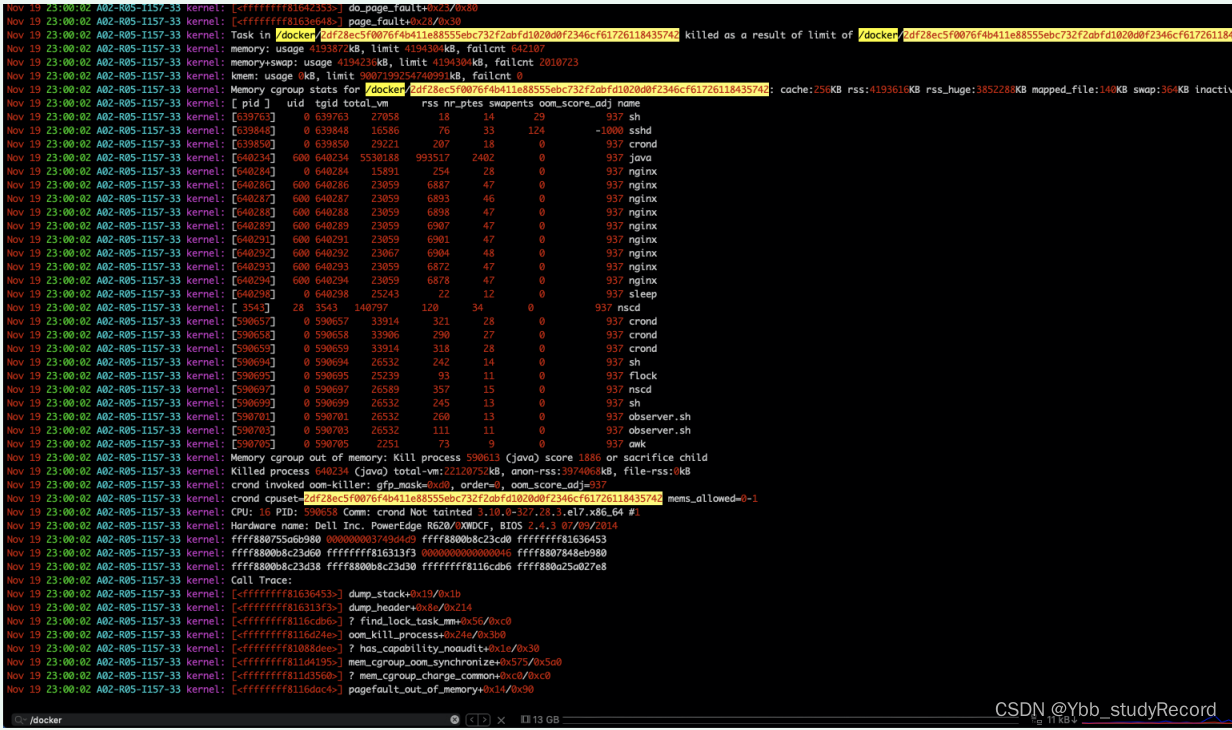1232x730 pixels.
Task: Click the java process name in pid table
Action: 640,158
